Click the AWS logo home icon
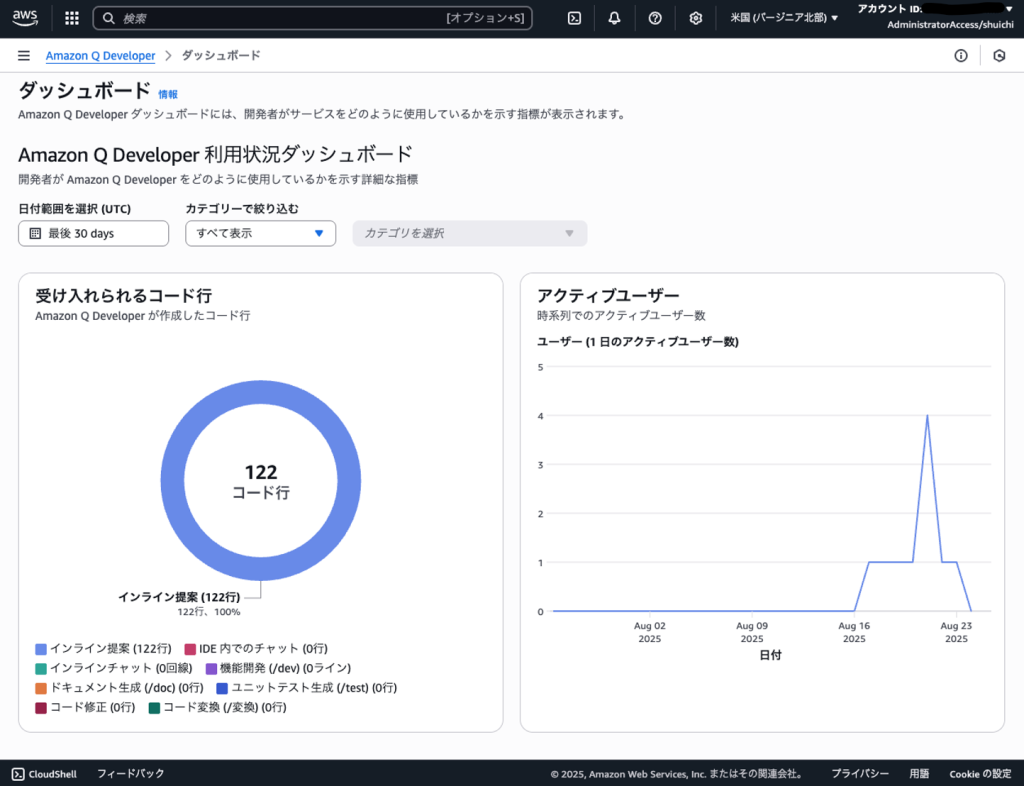The height and width of the screenshot is (786, 1024). (x=26, y=18)
